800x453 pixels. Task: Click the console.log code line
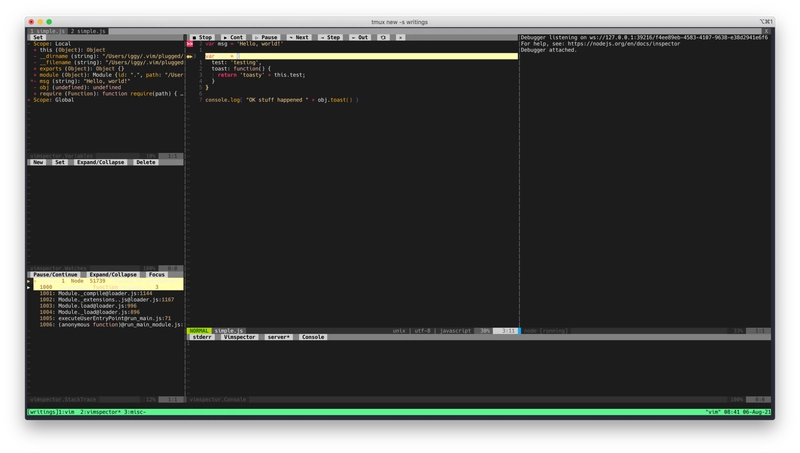[282, 100]
